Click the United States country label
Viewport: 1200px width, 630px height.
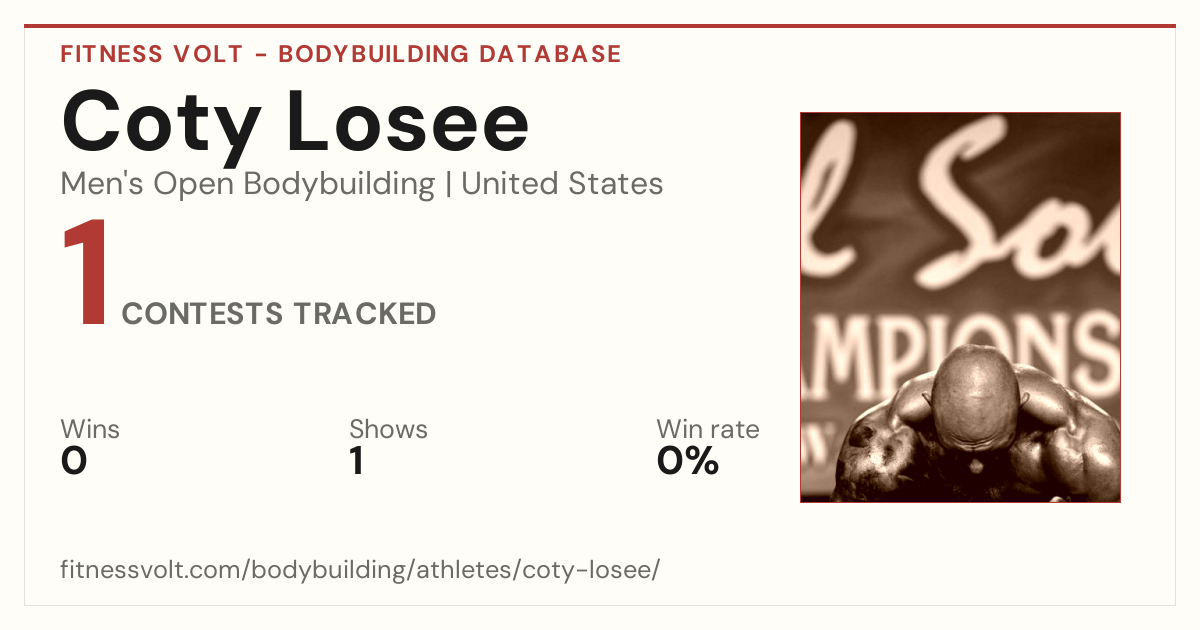(562, 184)
